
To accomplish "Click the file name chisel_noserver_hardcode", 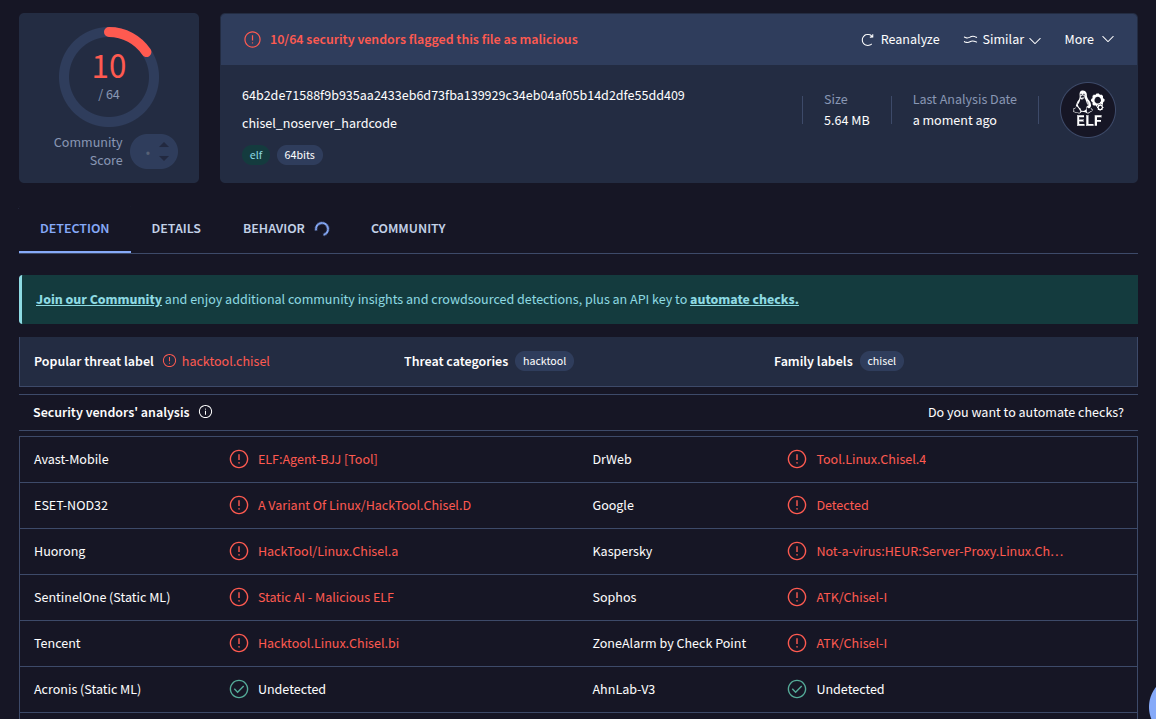I will pos(319,123).
